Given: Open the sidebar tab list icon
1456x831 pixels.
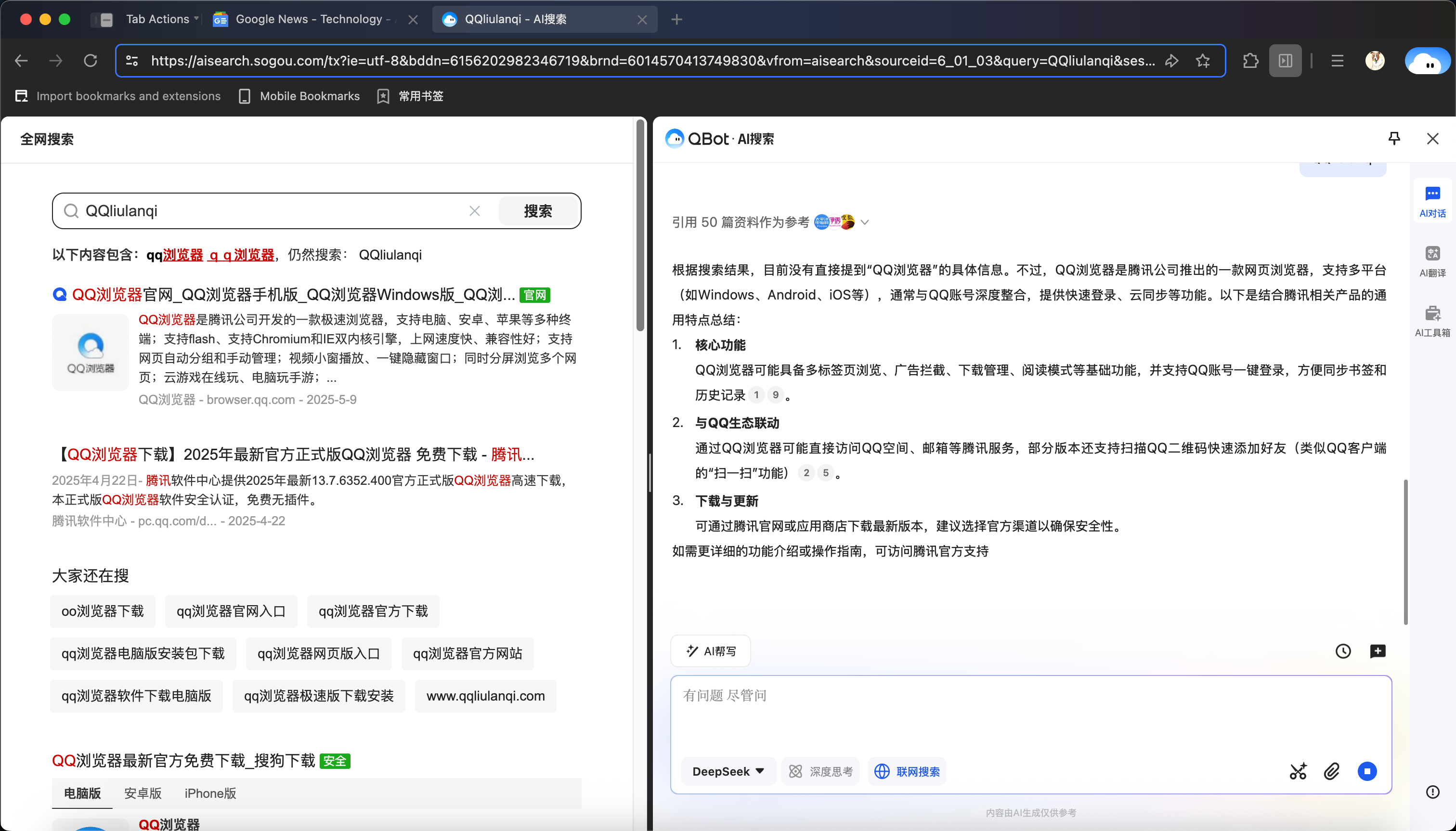Looking at the screenshot, I should click(x=103, y=19).
